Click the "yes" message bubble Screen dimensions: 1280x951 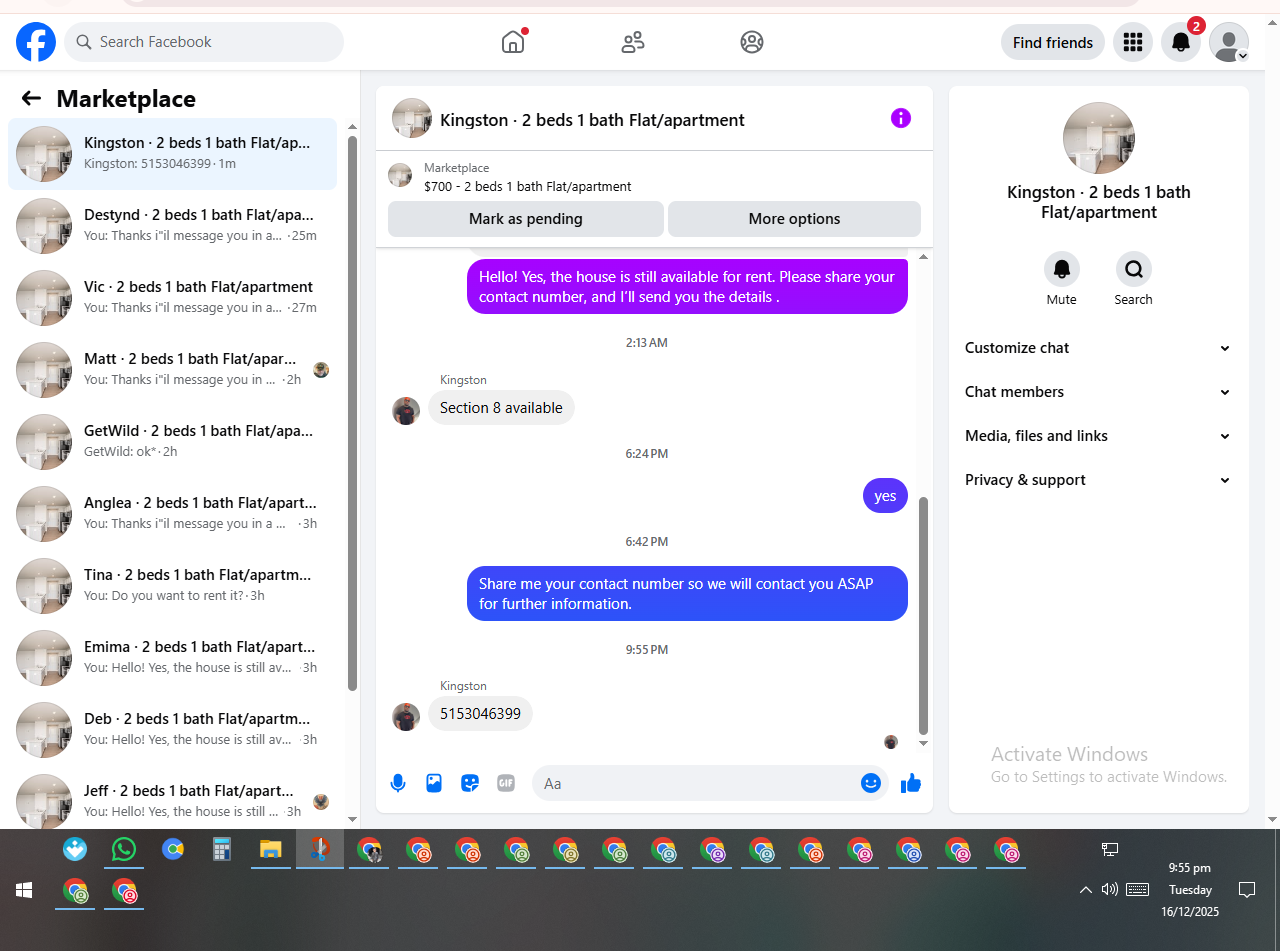click(x=885, y=496)
